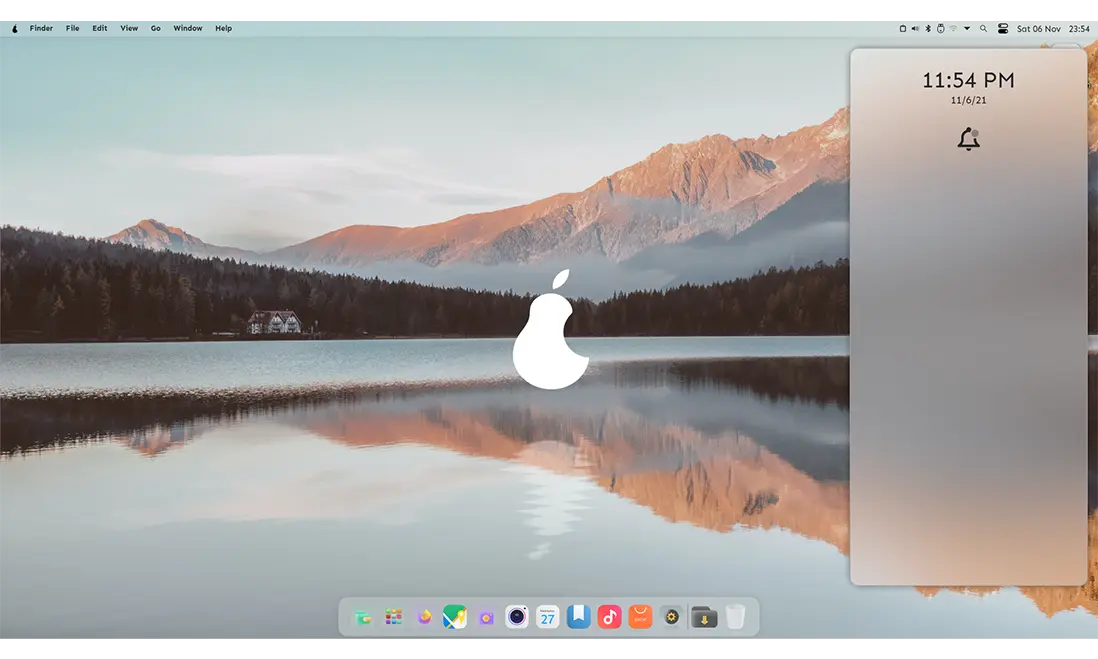Open the quick toggles panel near the clock
The image size is (1098, 659).
click(1003, 29)
